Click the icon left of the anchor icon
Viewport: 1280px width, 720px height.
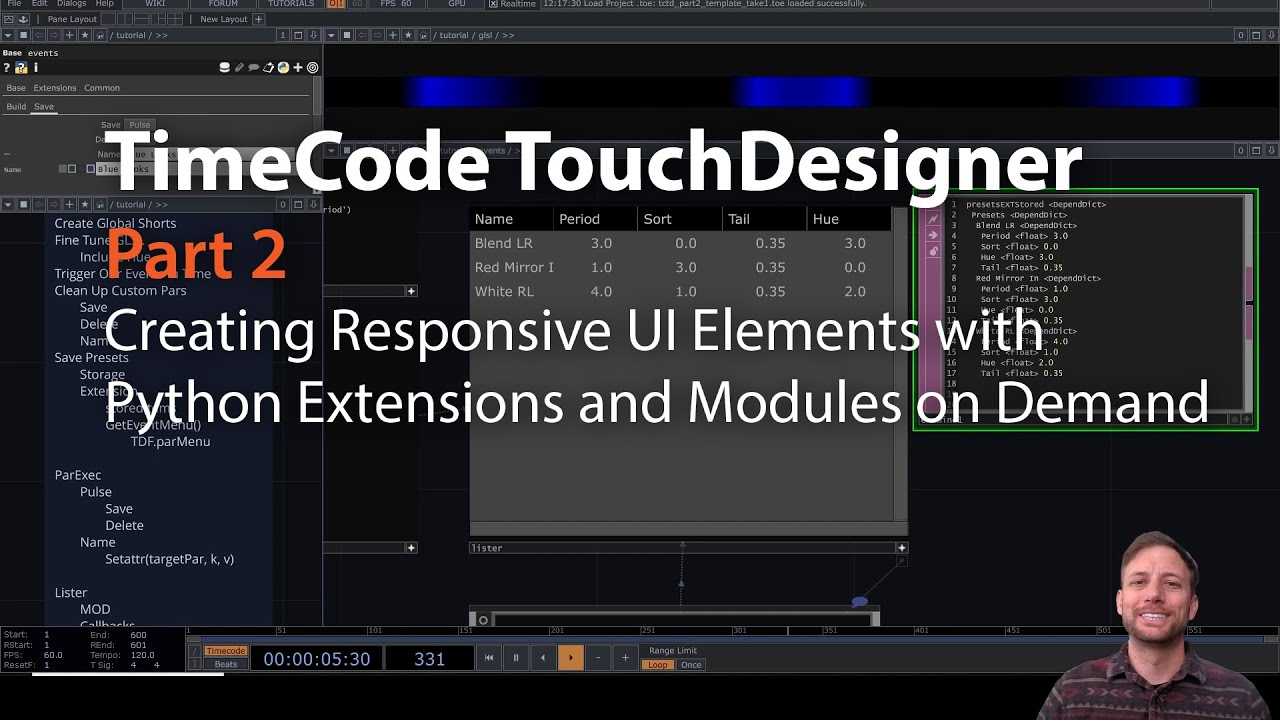point(9,19)
